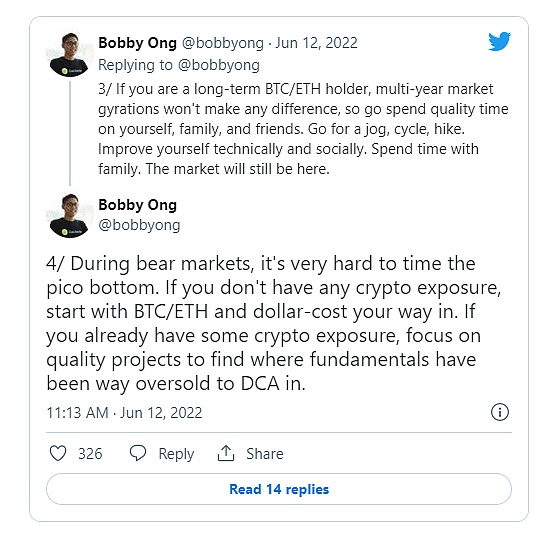This screenshot has height=538, width=555.
Task: Click the Twitter bird logo
Action: tap(499, 41)
